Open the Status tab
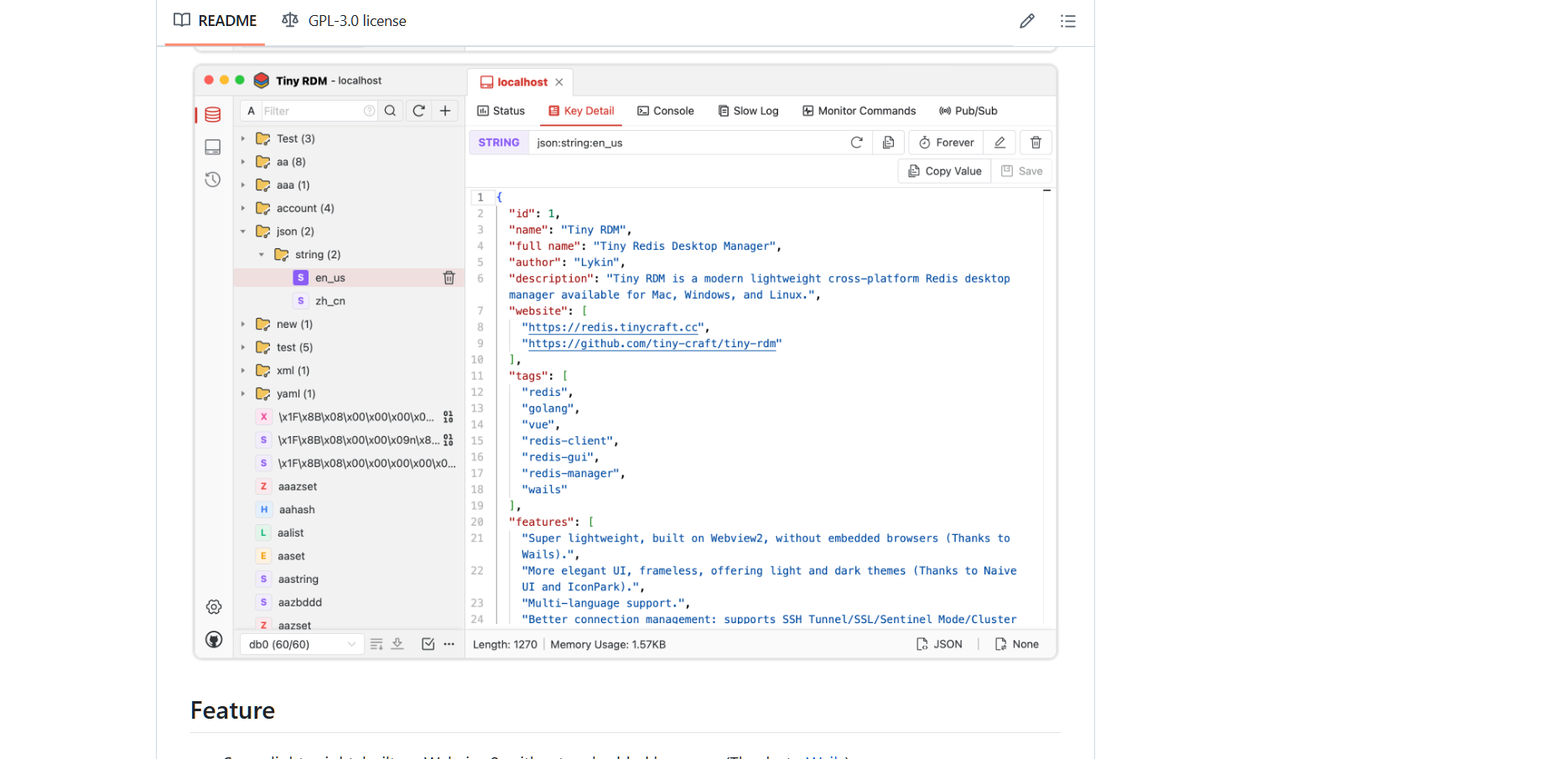Screen dimensions: 1568x759 (501, 111)
